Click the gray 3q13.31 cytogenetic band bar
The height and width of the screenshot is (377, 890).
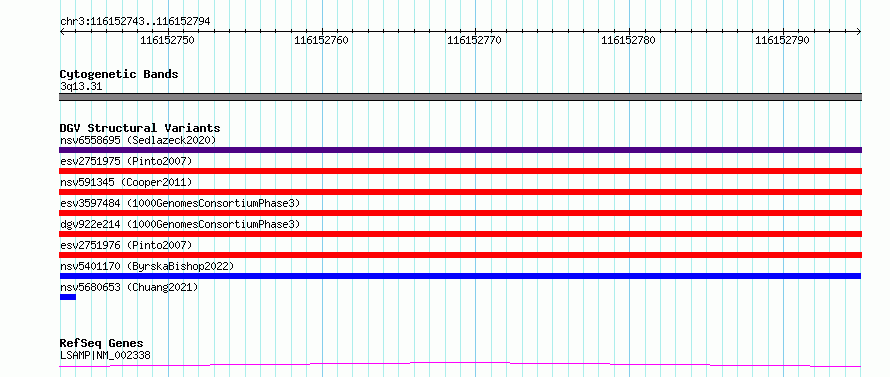pos(460,97)
